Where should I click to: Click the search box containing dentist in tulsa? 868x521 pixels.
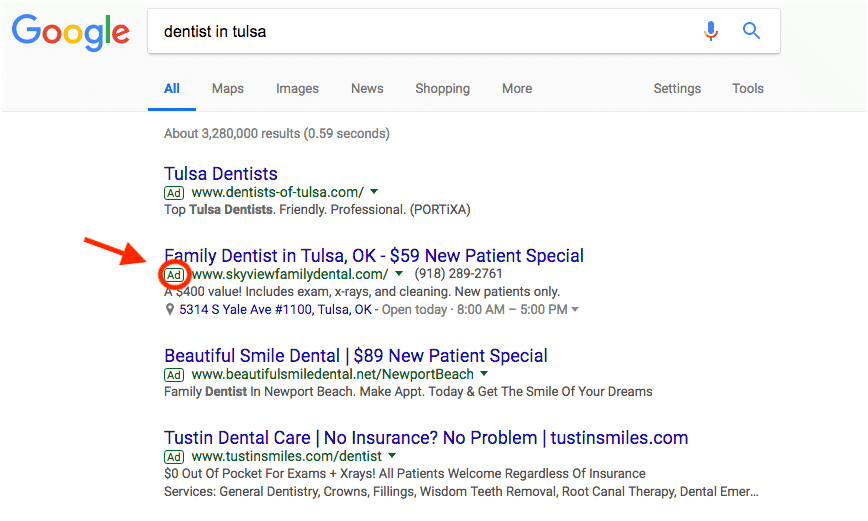(x=420, y=31)
